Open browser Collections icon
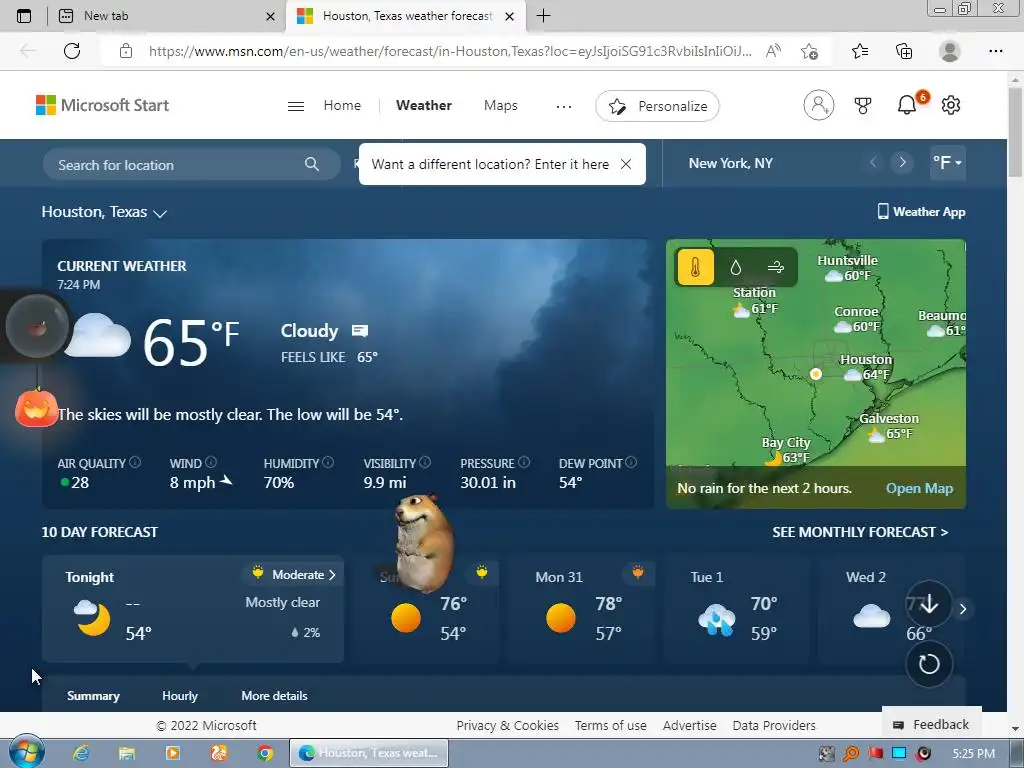The image size is (1024, 768). tap(904, 51)
